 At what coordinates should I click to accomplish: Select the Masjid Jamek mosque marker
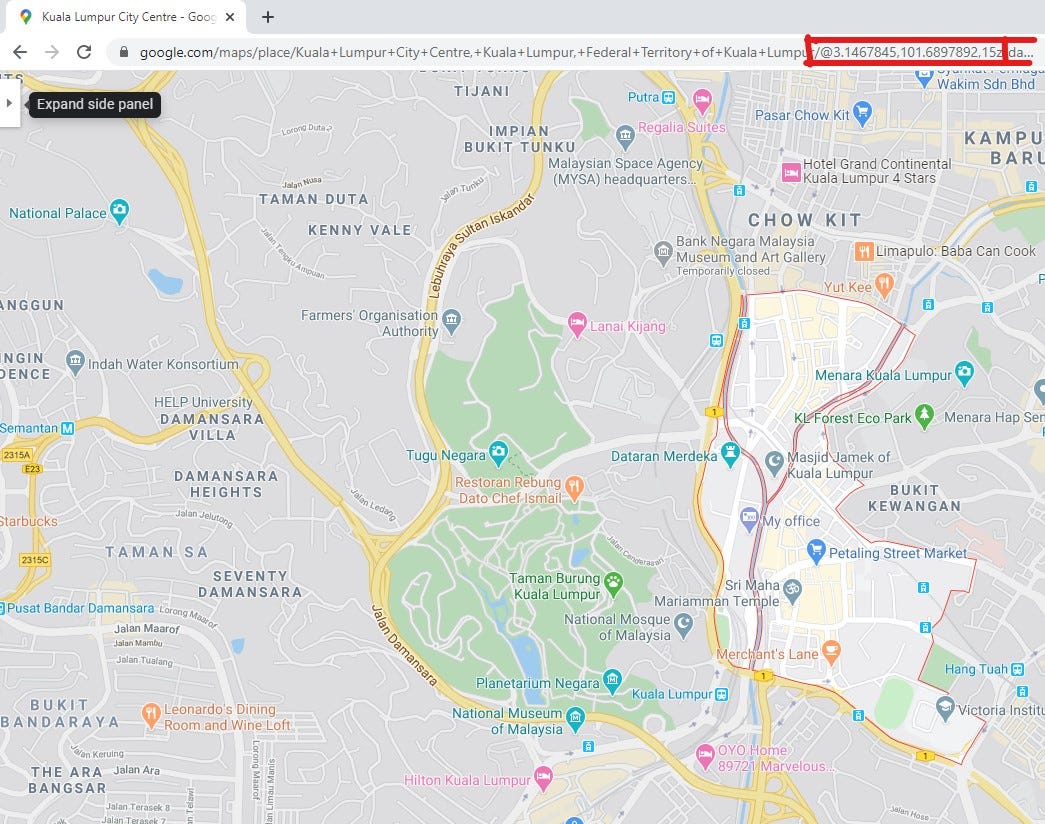774,462
